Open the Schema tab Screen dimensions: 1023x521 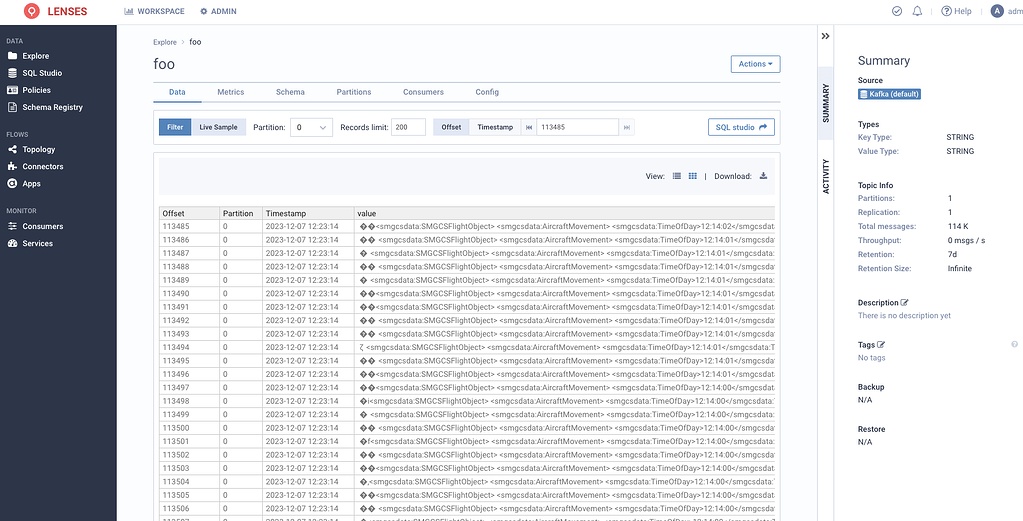pyautogui.click(x=290, y=92)
